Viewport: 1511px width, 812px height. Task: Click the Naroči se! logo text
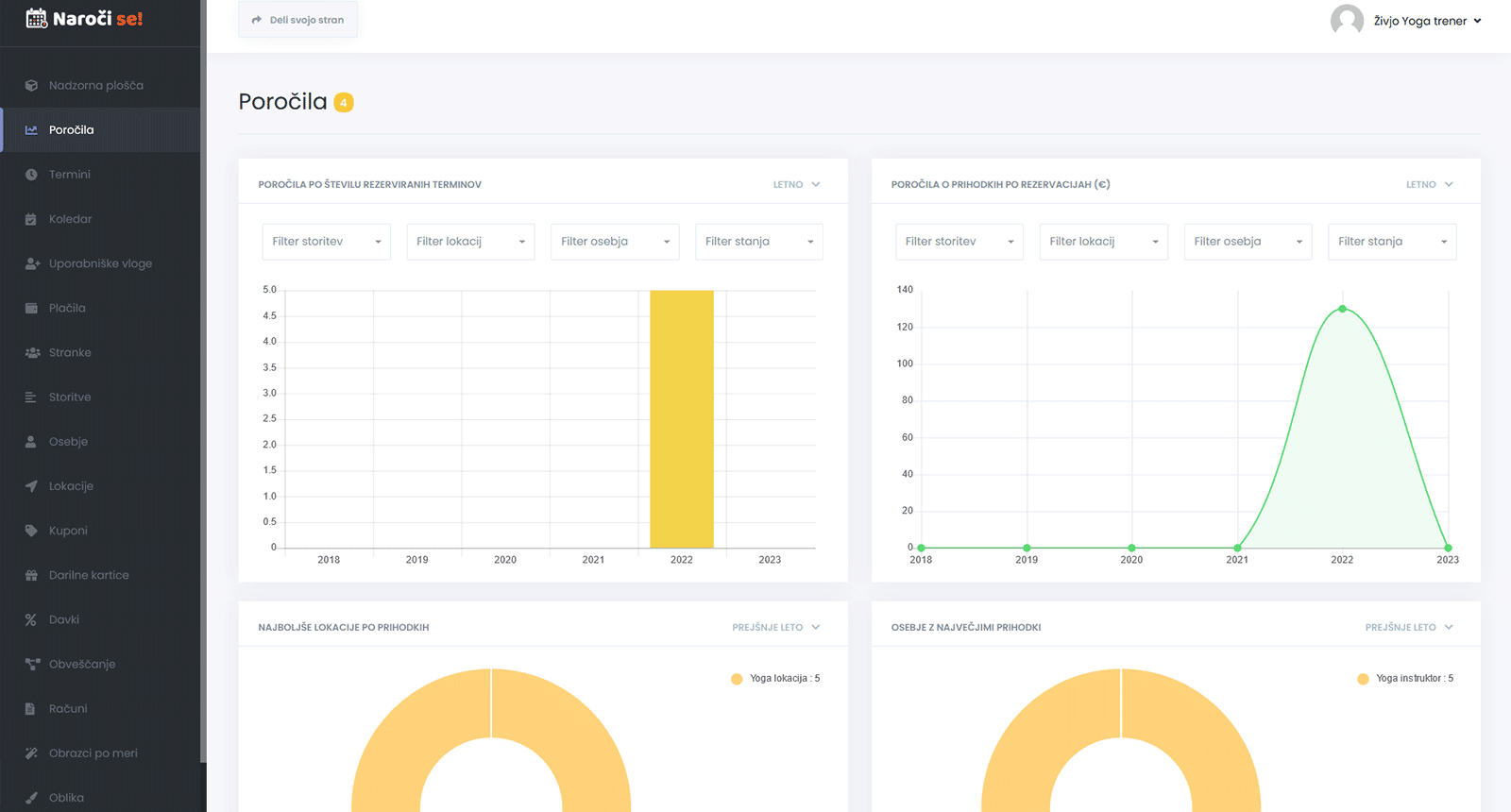pos(97,19)
